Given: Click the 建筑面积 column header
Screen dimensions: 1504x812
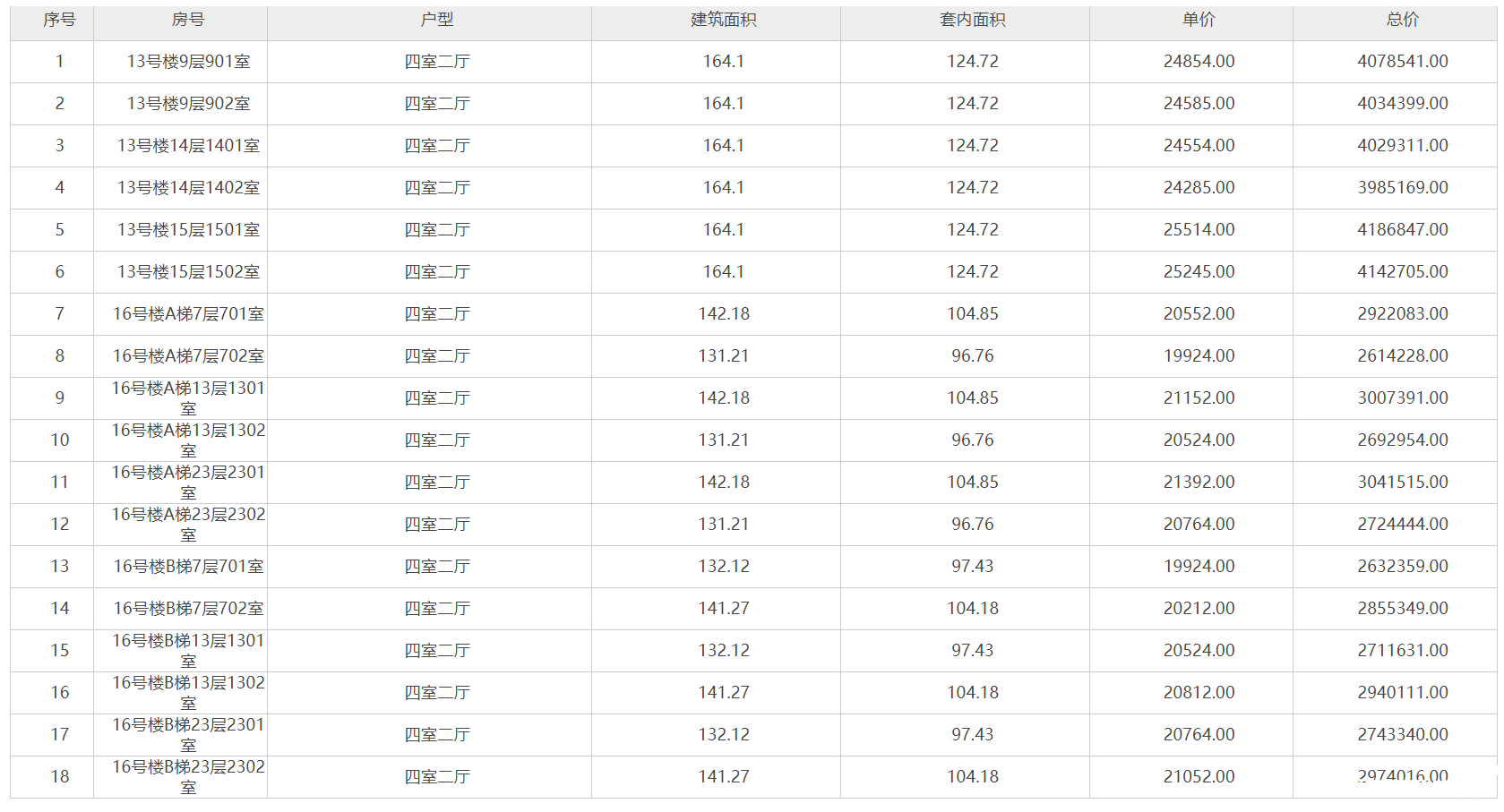Looking at the screenshot, I should tap(724, 20).
